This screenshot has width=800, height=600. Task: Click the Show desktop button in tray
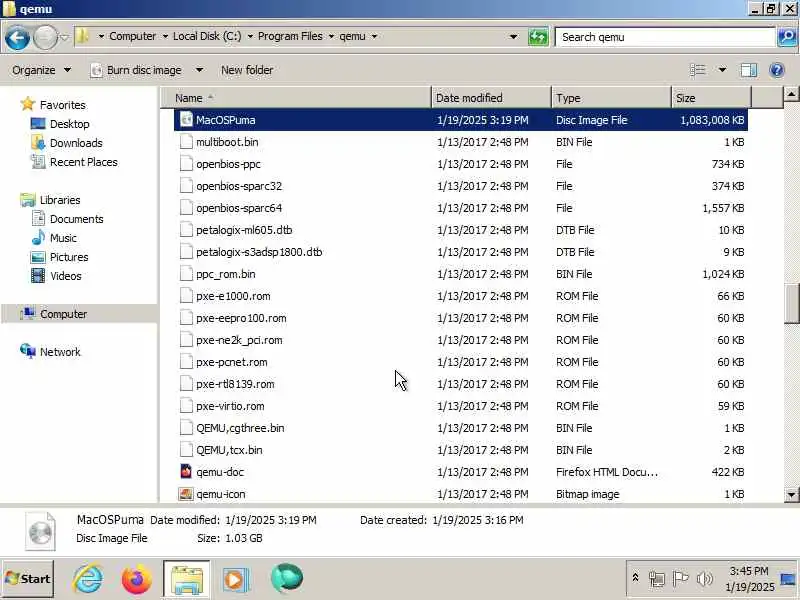[788, 579]
